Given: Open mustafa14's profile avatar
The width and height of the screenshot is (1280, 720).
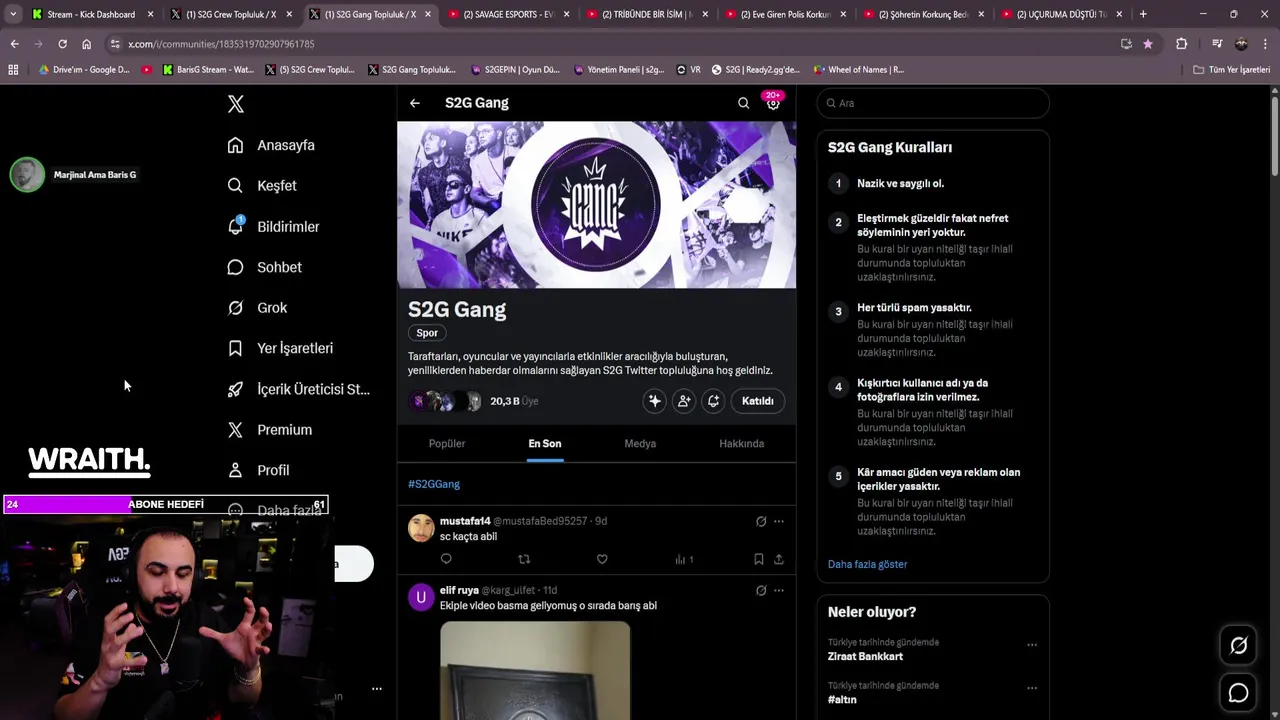Looking at the screenshot, I should (421, 528).
